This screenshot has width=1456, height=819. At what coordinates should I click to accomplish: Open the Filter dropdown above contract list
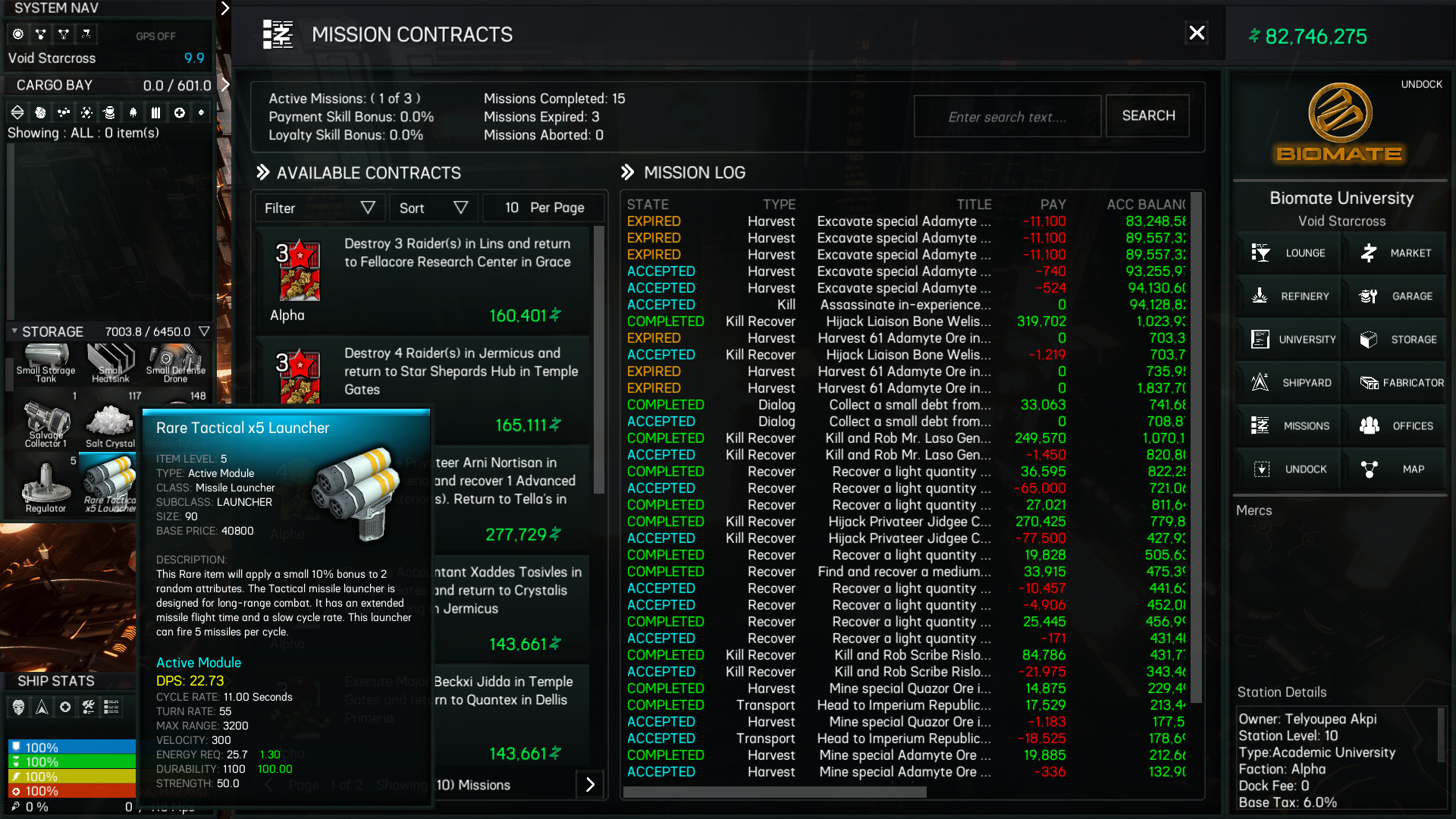point(319,207)
